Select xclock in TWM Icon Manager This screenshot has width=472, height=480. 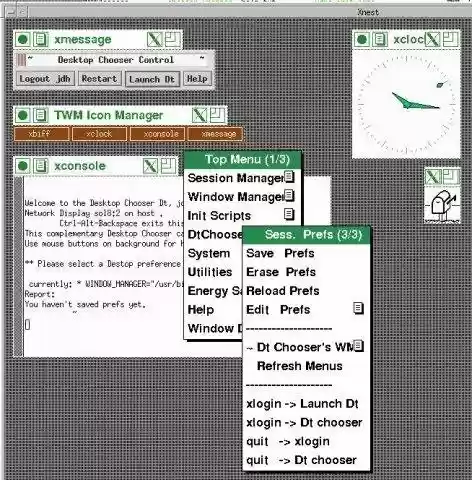pyautogui.click(x=99, y=134)
